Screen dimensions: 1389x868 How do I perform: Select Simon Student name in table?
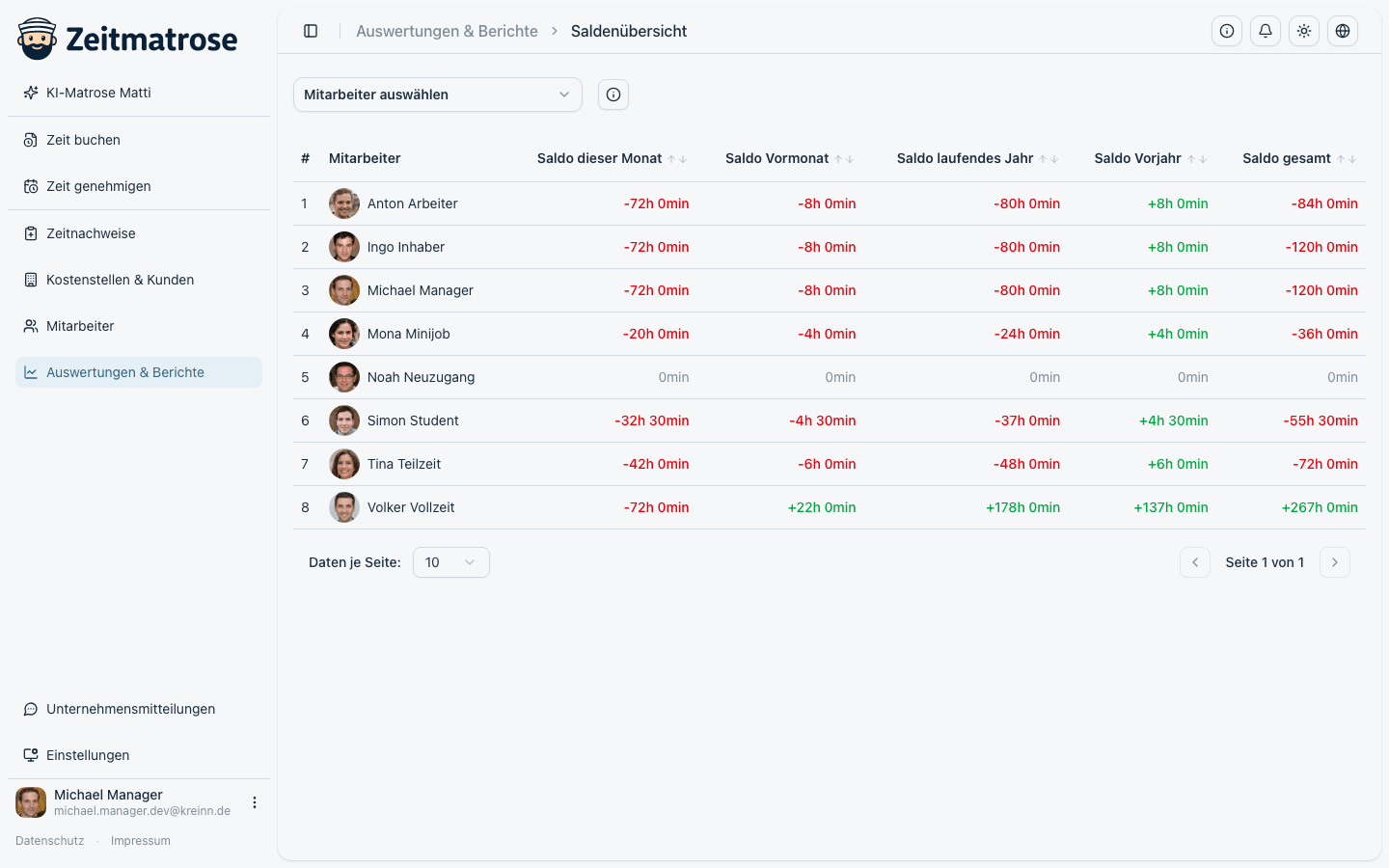point(413,420)
